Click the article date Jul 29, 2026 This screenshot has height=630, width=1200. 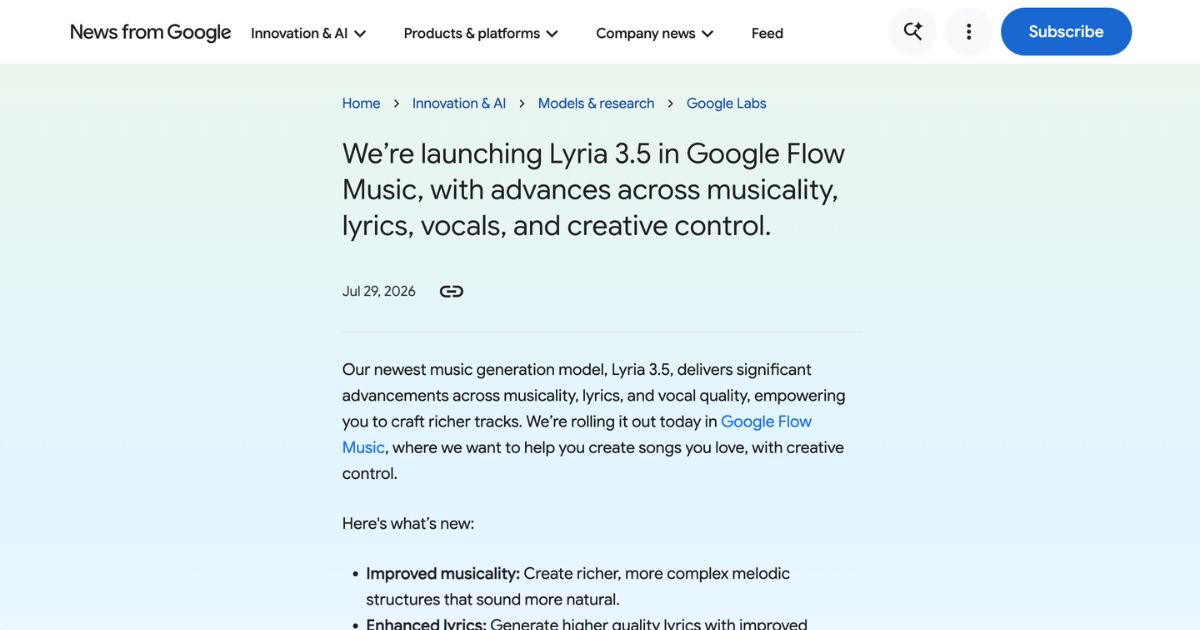click(379, 291)
